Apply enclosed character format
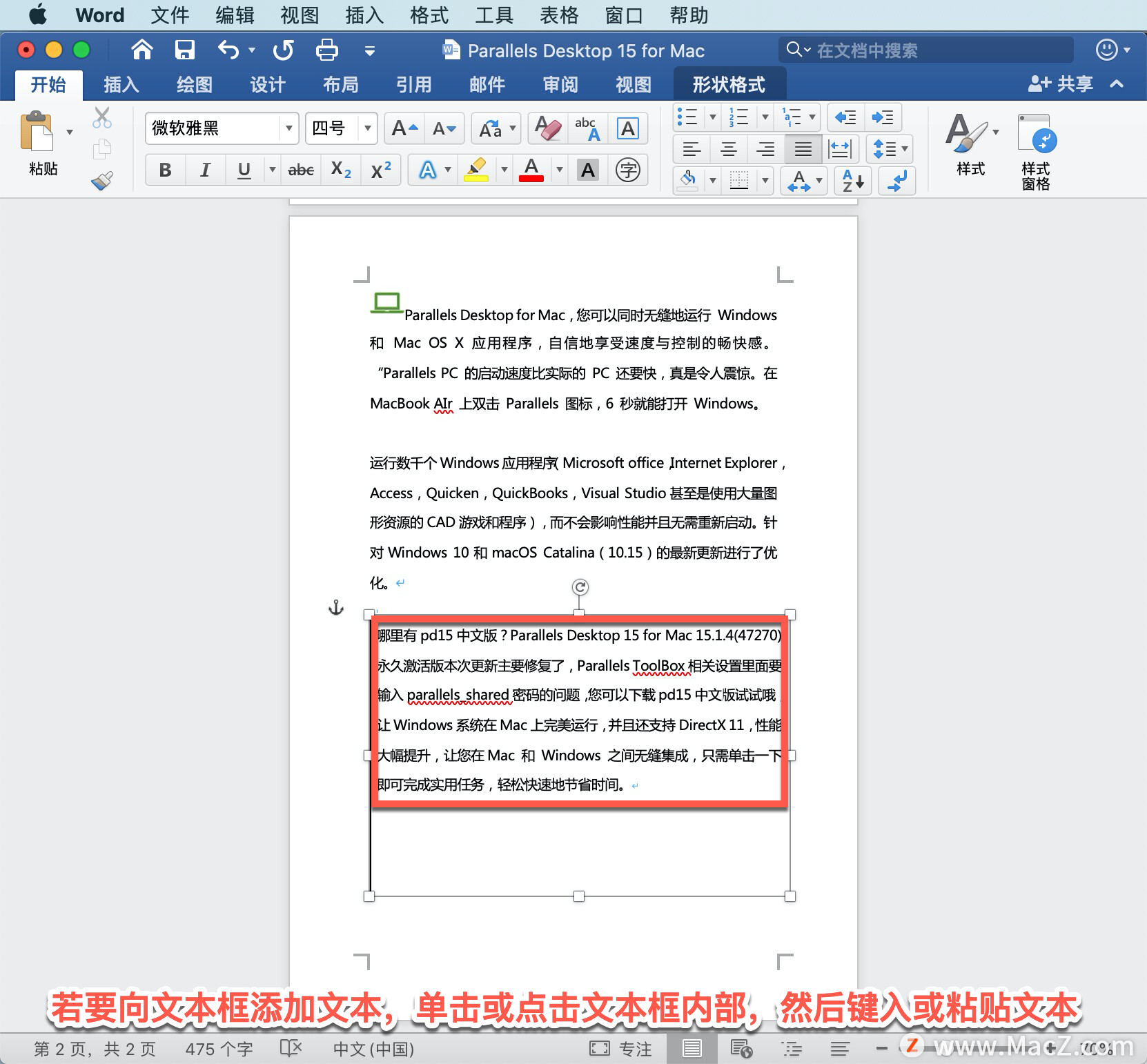Screen dimensions: 1147x1064 click(627, 170)
